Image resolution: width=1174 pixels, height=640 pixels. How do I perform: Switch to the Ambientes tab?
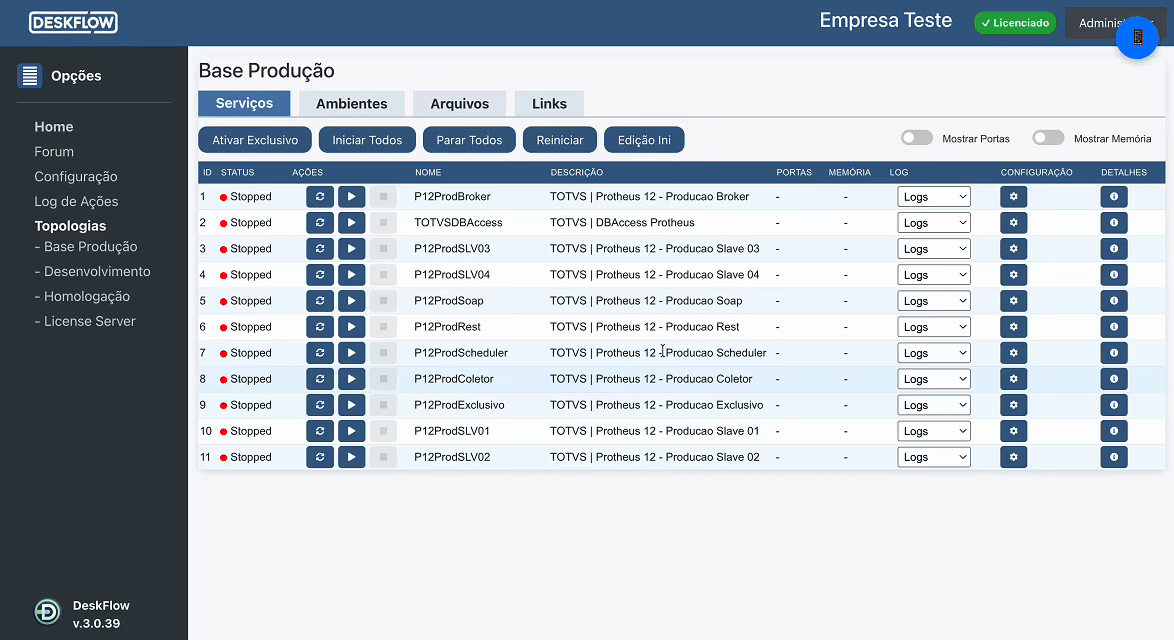tap(351, 104)
